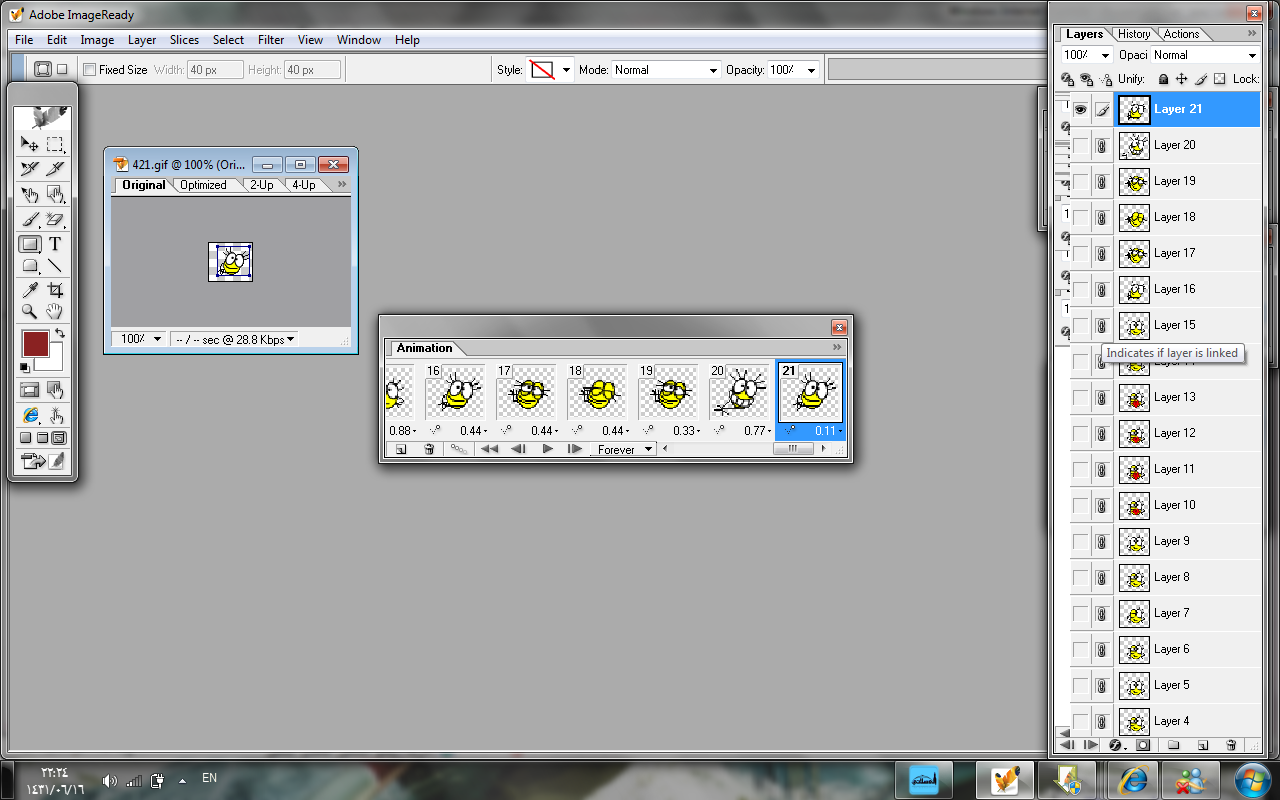Play the animation
Image resolution: width=1280 pixels, height=800 pixels.
(x=547, y=449)
